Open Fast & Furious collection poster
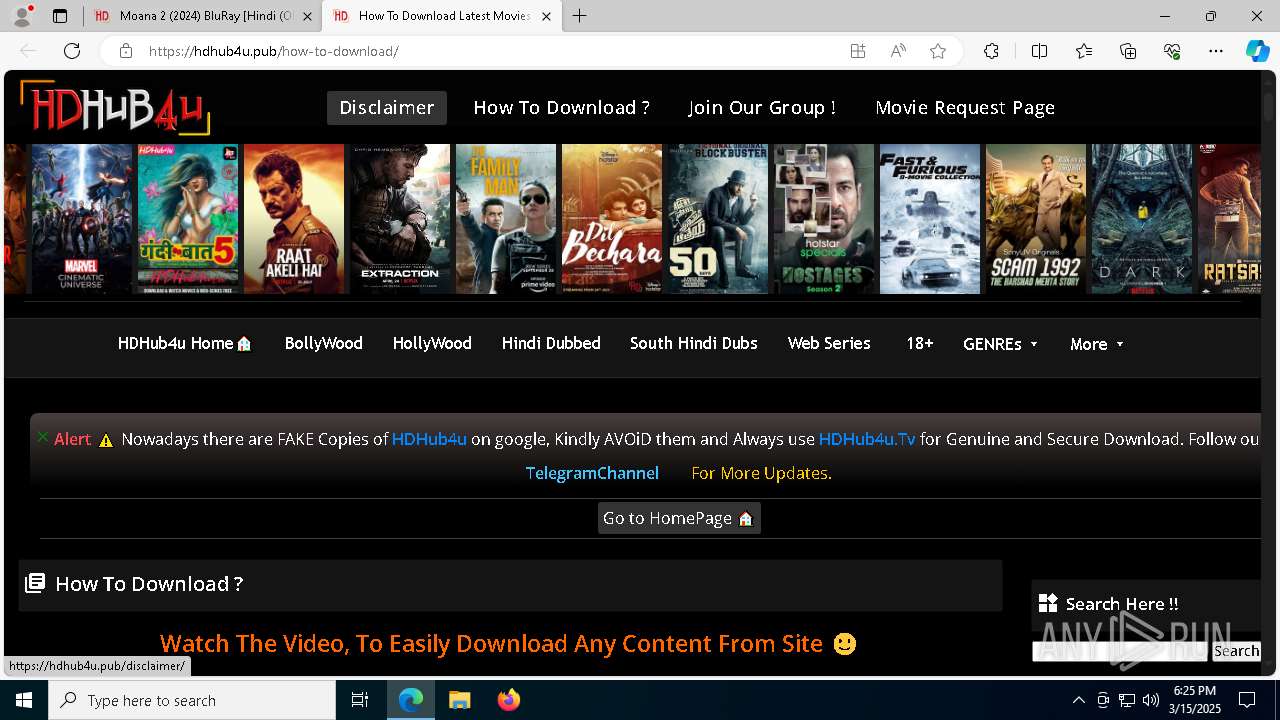1280x720 pixels. pos(930,219)
